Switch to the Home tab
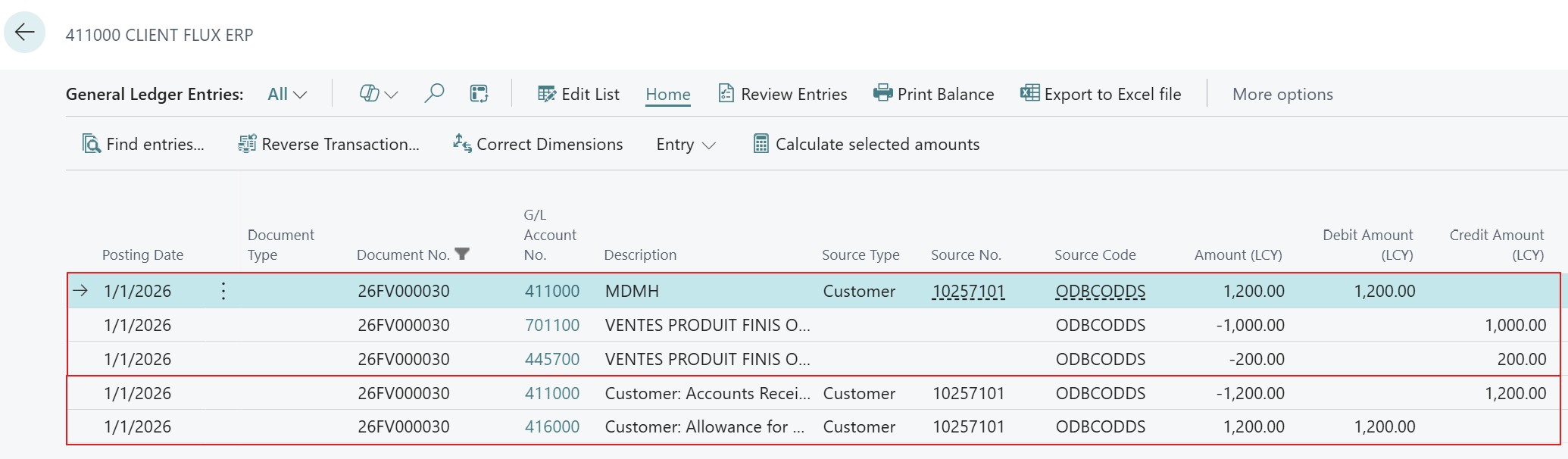 click(667, 94)
